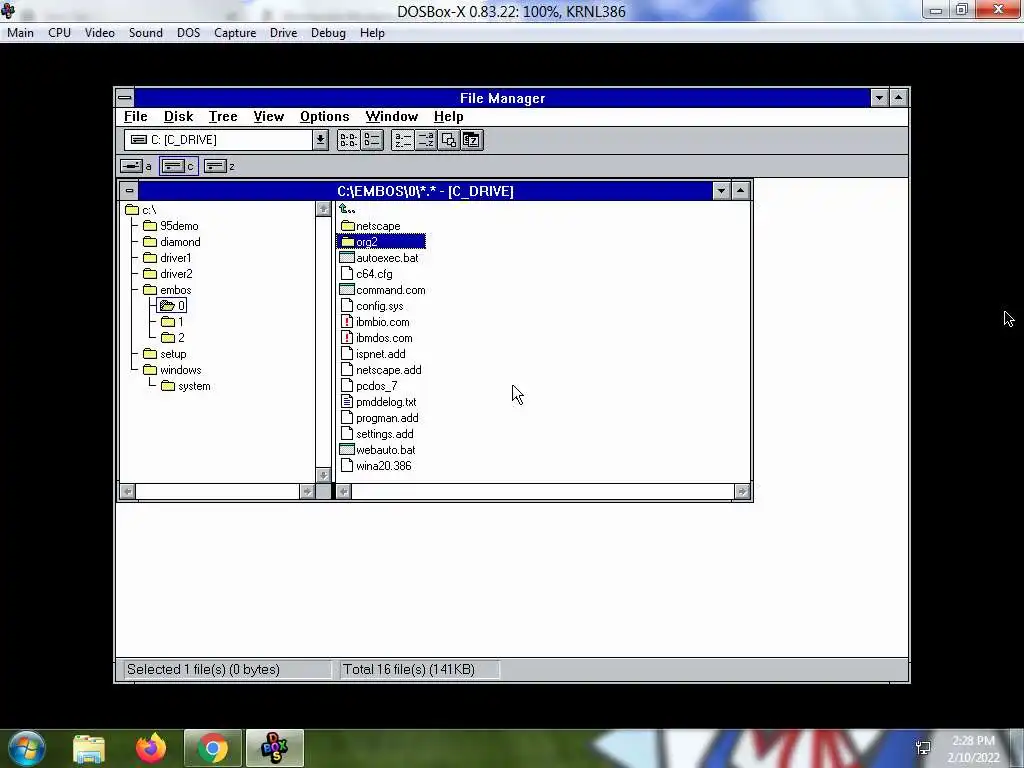Select progman.add in file list
The height and width of the screenshot is (768, 1024).
click(379, 418)
